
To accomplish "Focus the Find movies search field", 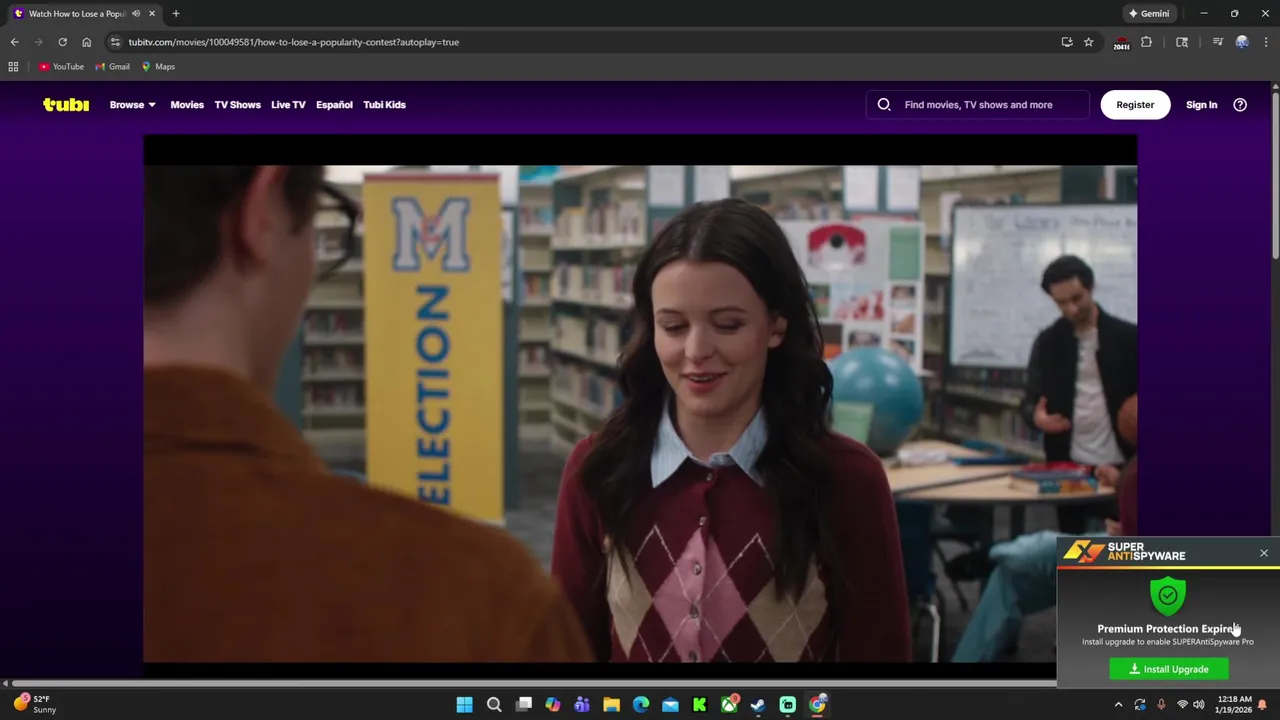I will click(x=978, y=104).
